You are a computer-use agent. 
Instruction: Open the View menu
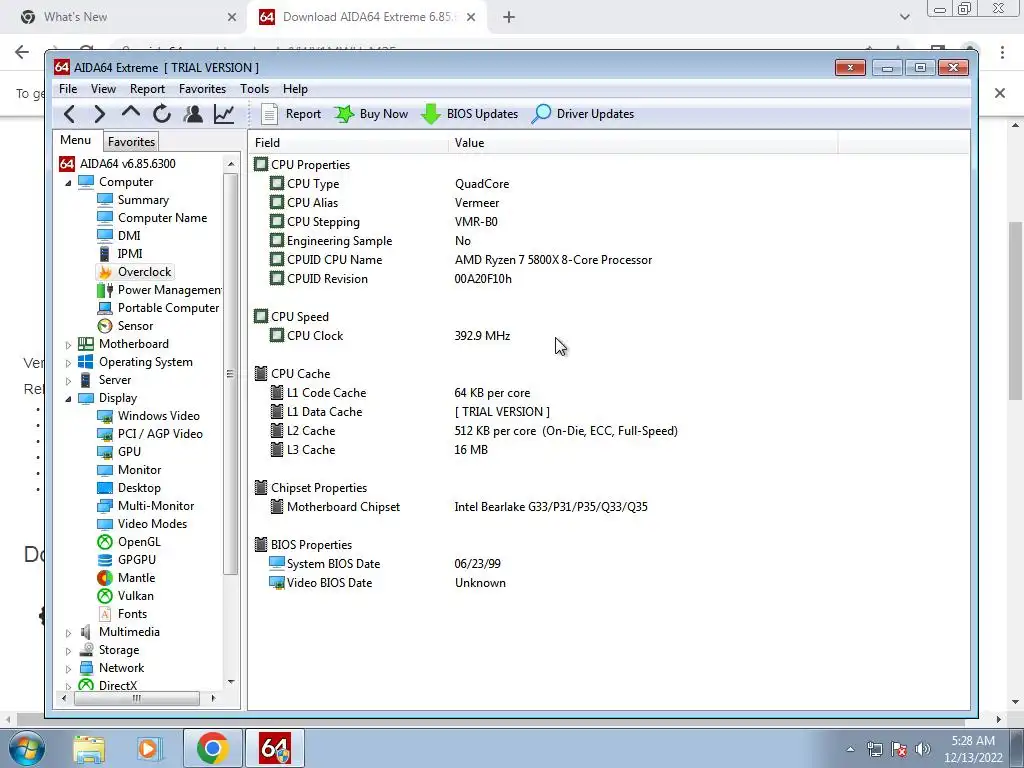[103, 89]
